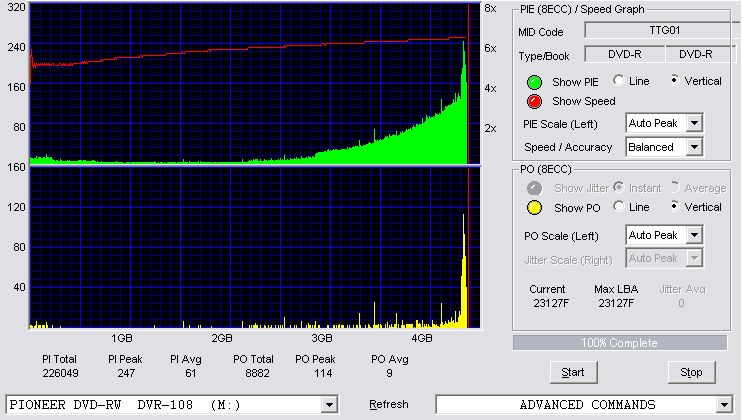This screenshot has height=420, width=742.
Task: Select Line mode for PIE graph
Action: coord(618,80)
